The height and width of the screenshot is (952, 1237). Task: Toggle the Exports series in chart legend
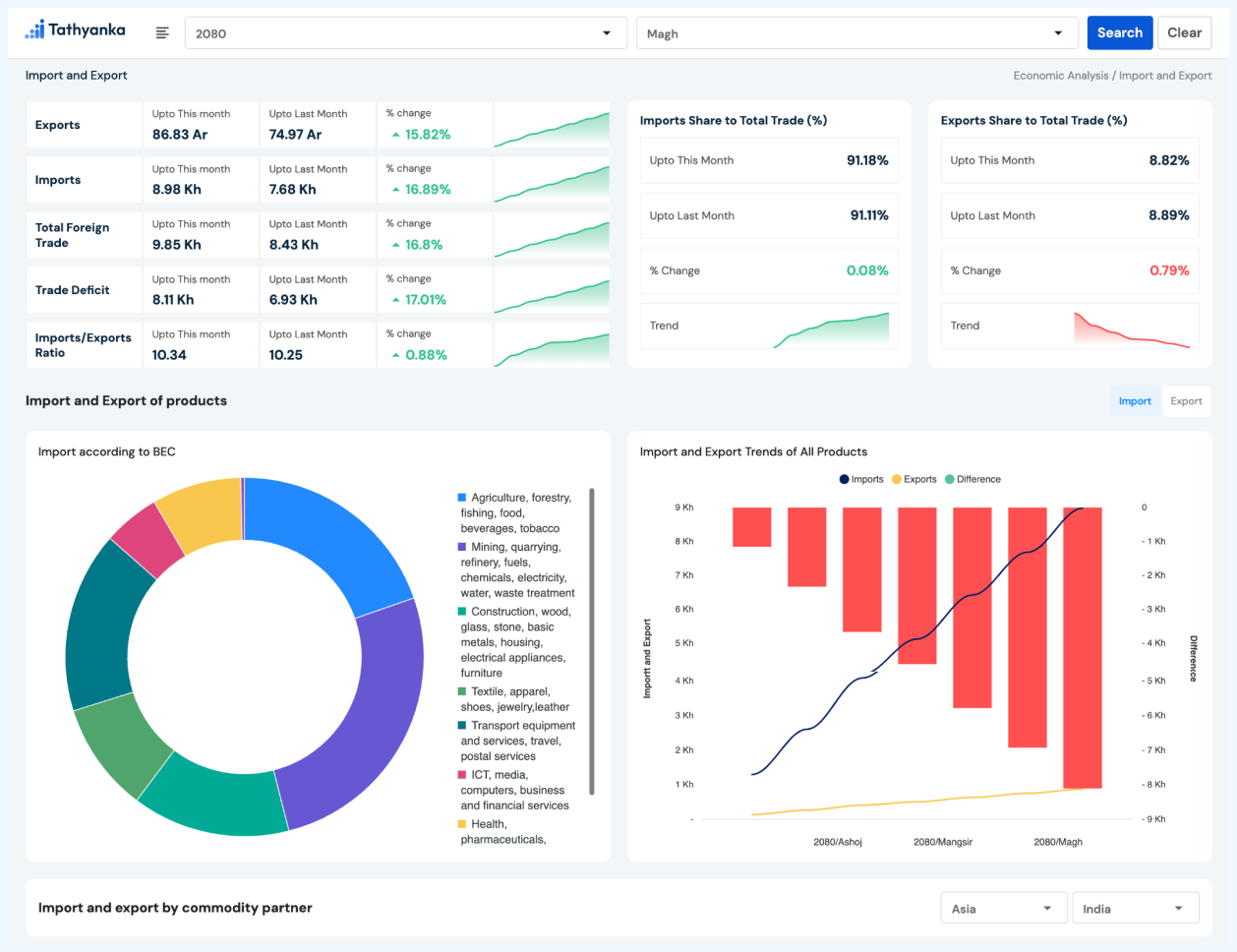click(913, 480)
